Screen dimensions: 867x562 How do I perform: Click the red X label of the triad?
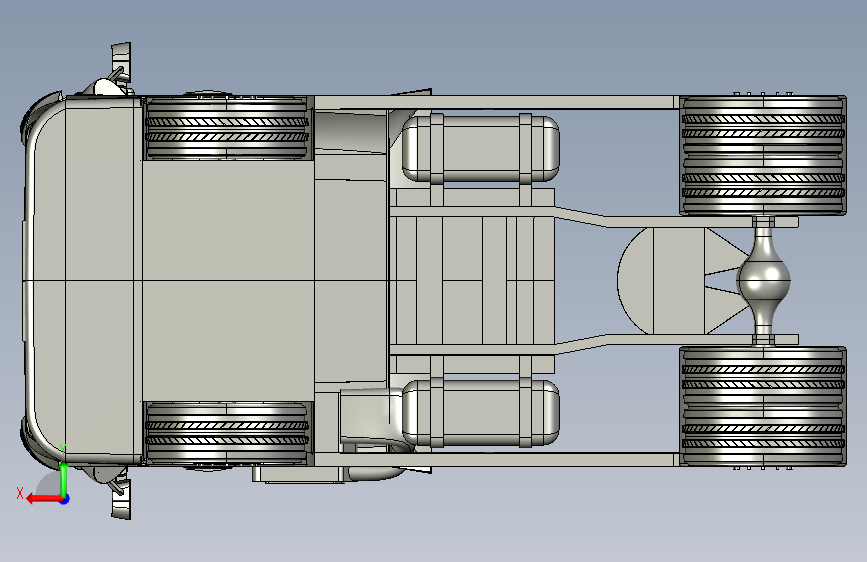tap(20, 493)
